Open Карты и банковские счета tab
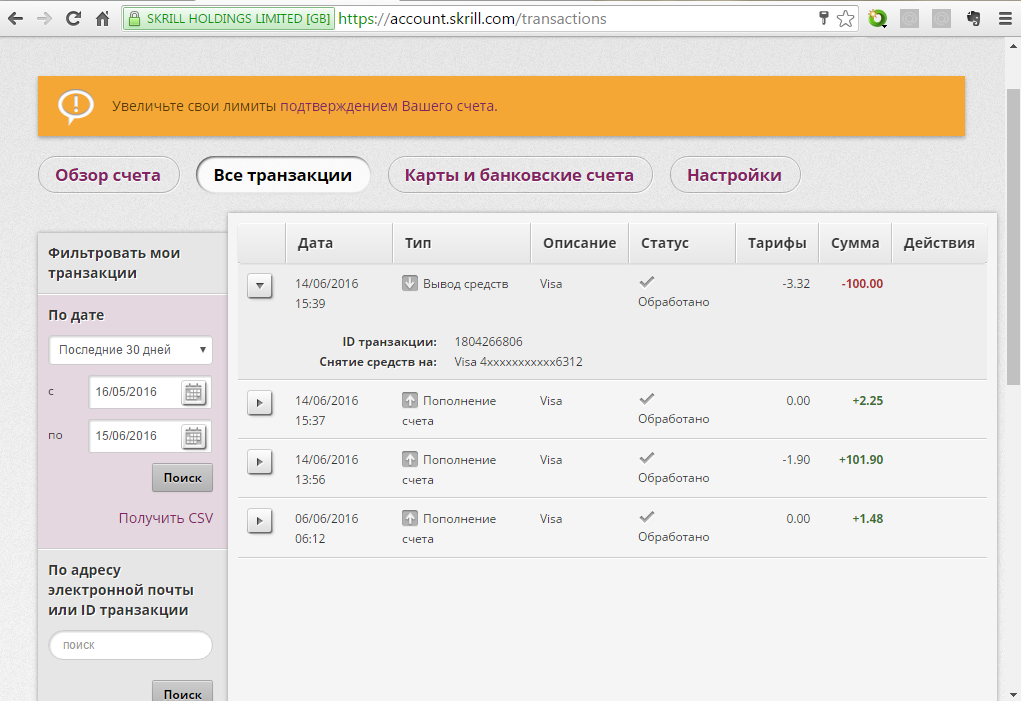Image resolution: width=1021 pixels, height=701 pixels. 520,174
